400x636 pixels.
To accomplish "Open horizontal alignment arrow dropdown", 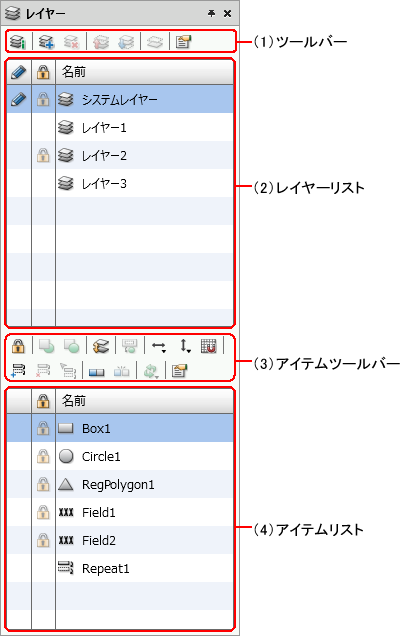I will tap(159, 346).
